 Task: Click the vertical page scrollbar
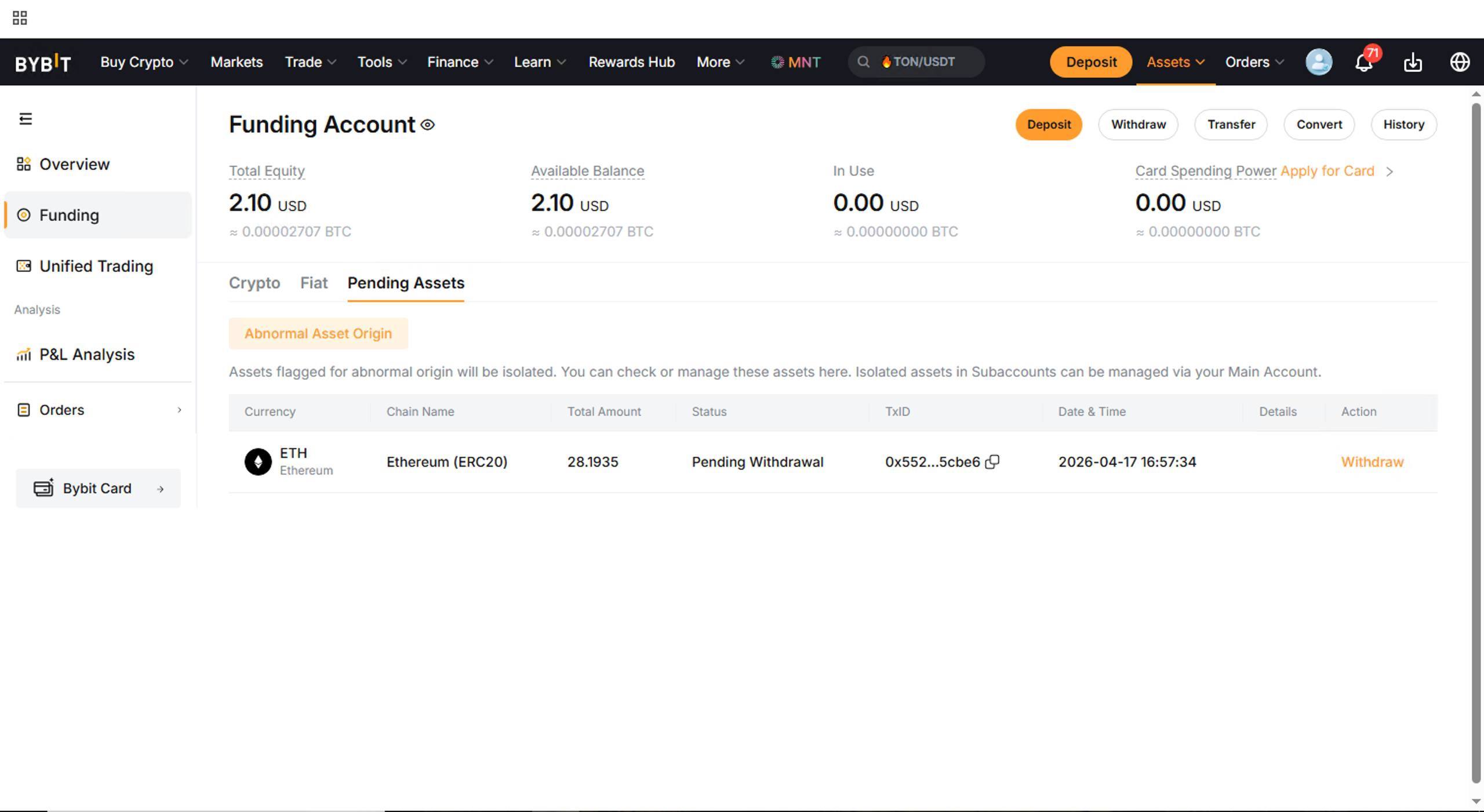pyautogui.click(x=1476, y=443)
